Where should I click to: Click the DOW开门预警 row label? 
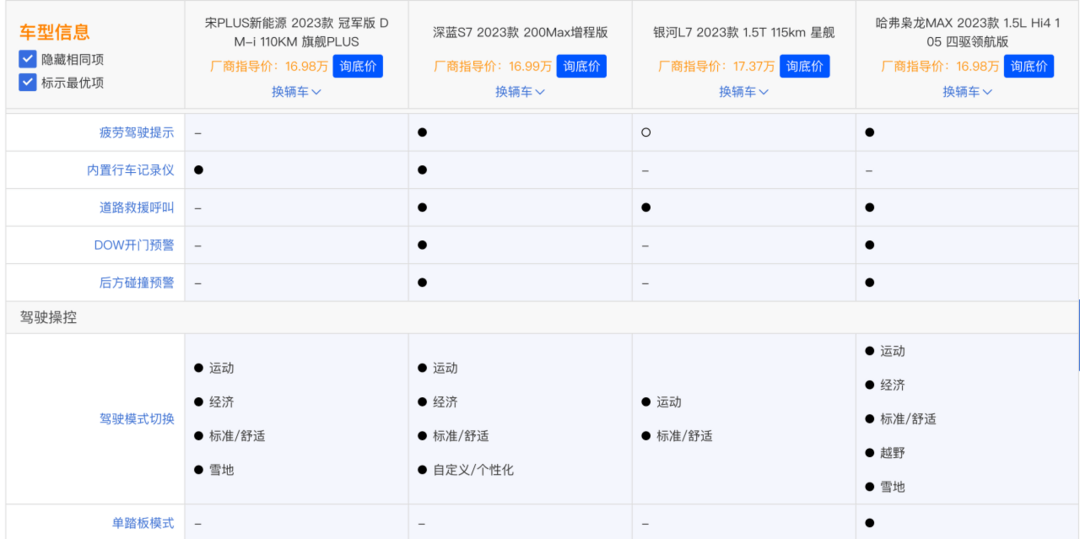pyautogui.click(x=134, y=245)
